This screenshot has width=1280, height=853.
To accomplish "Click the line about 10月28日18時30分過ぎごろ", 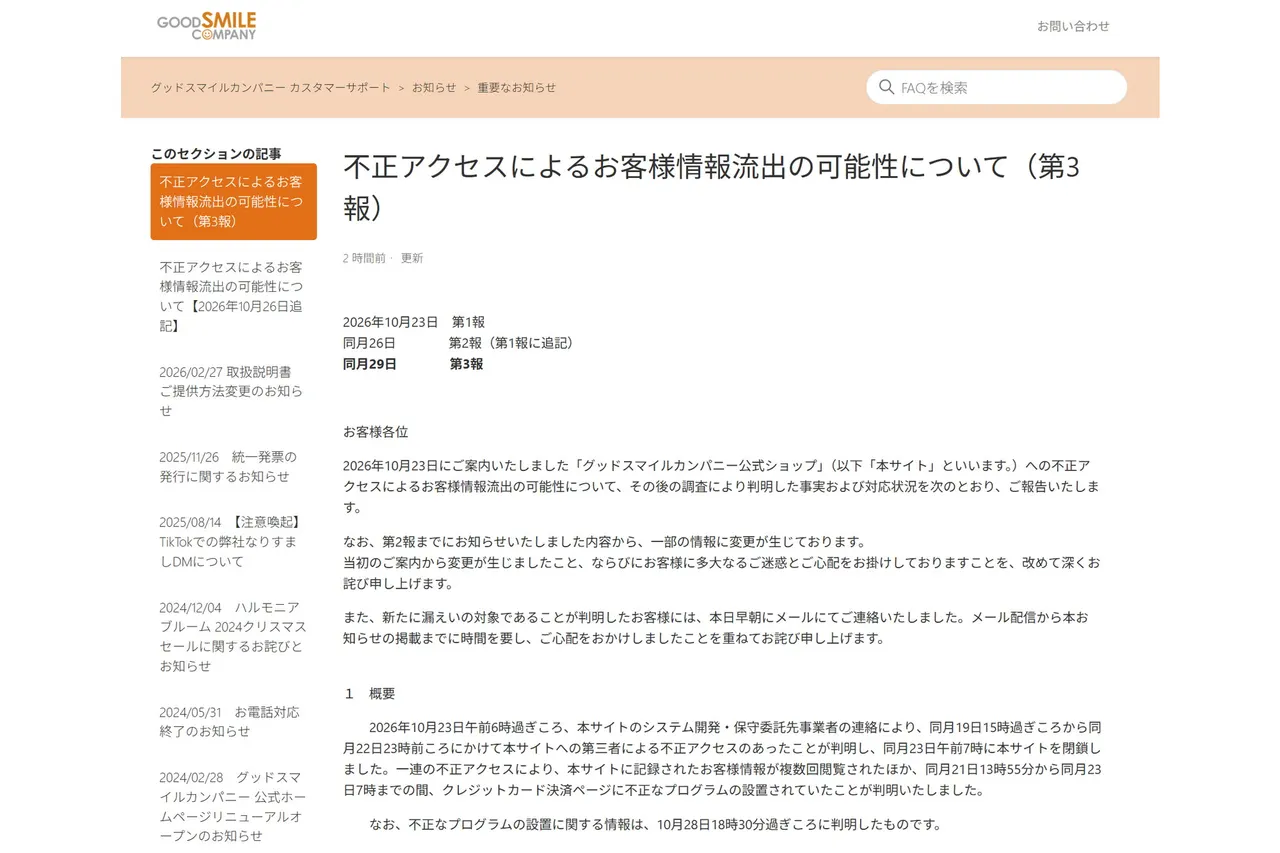I will pos(656,825).
